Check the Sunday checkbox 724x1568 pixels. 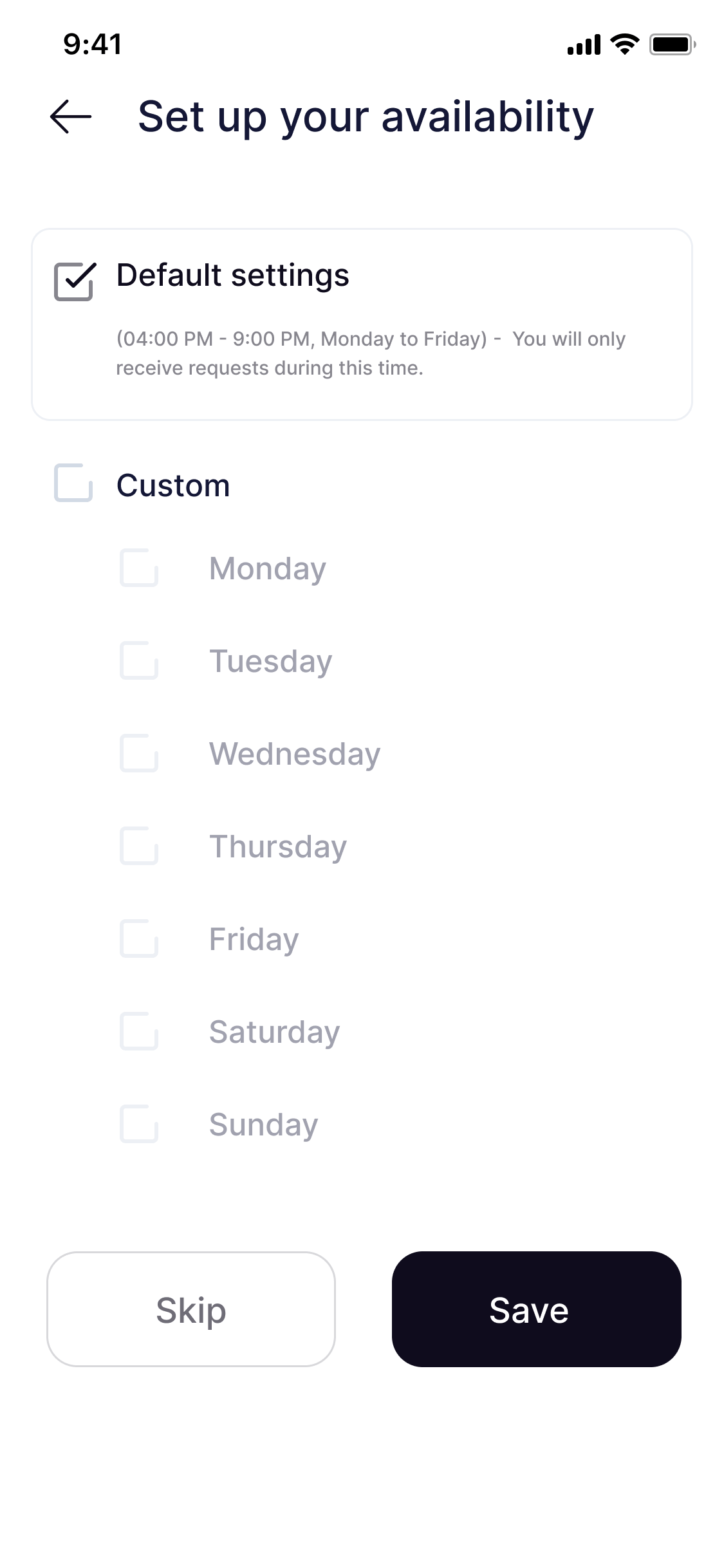point(139,1124)
